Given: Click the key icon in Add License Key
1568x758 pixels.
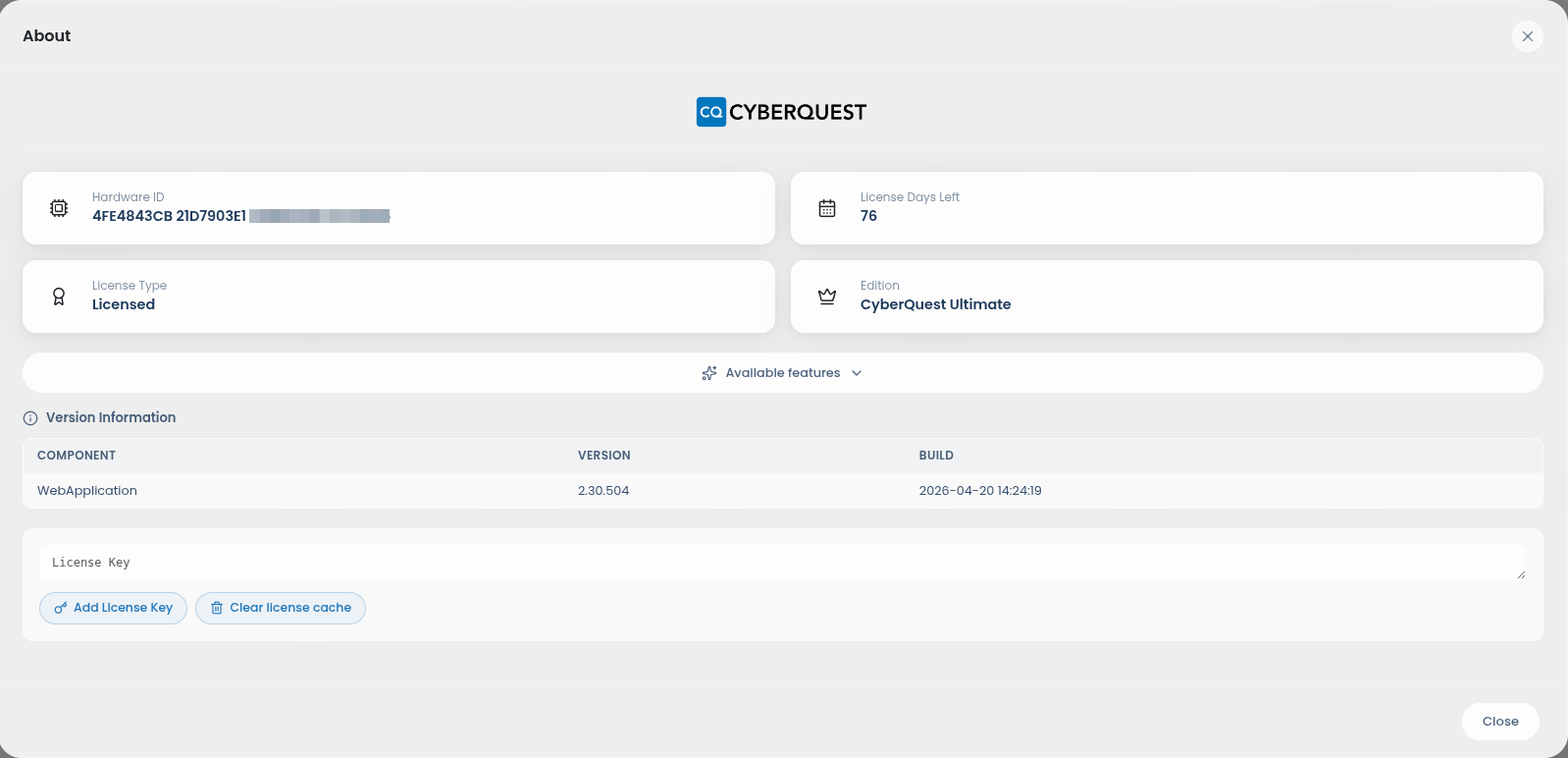Looking at the screenshot, I should (61, 608).
